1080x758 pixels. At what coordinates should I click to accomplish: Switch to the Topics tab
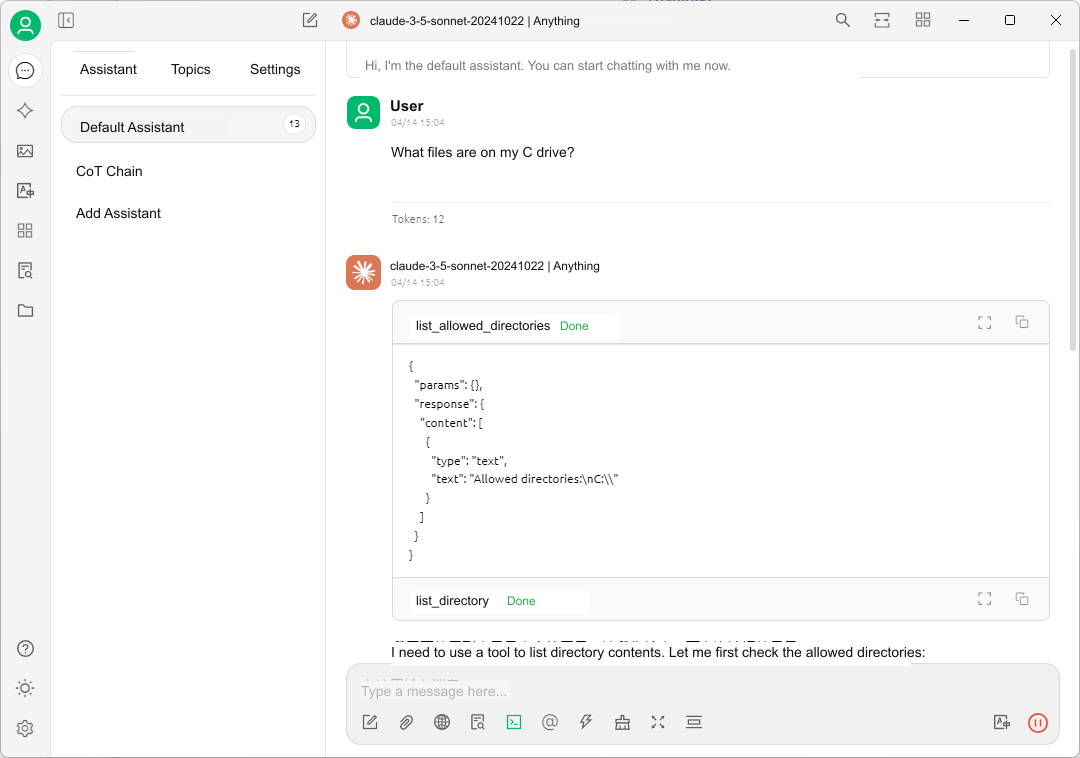tap(191, 70)
